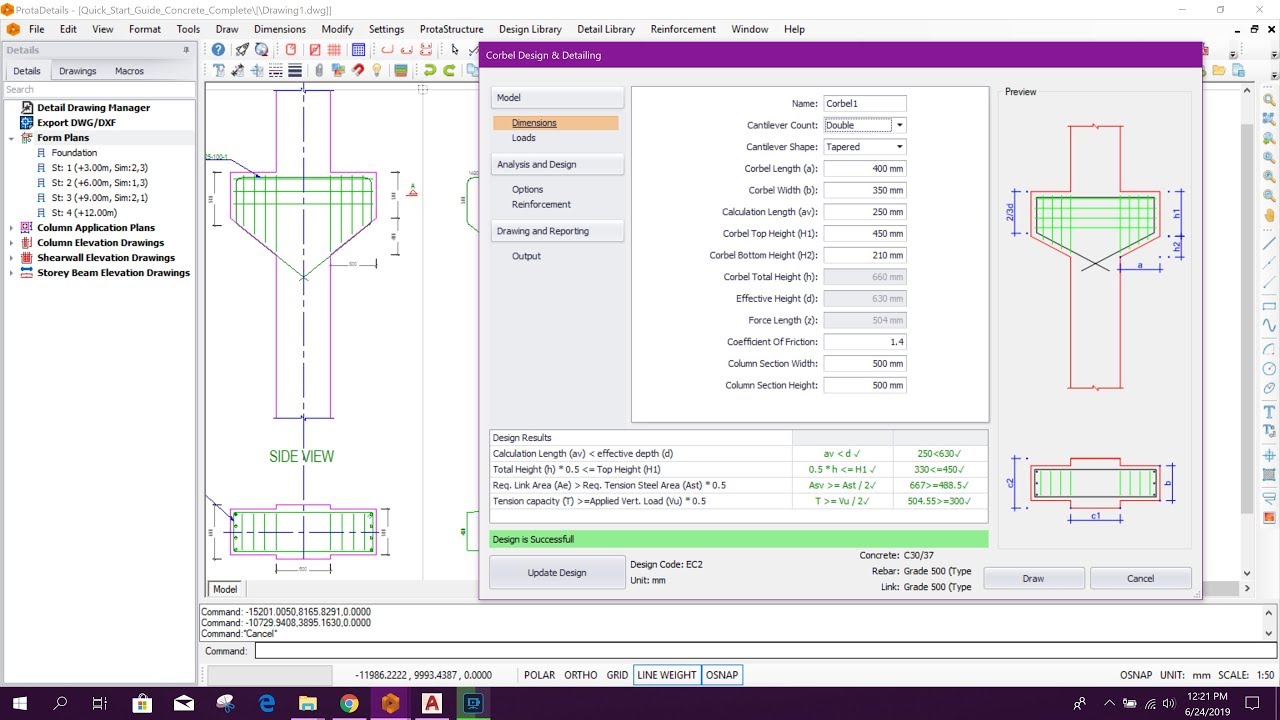Viewport: 1280px width, 720px height.
Task: Select the zoom magnifier tool on right toolbar
Action: coord(1266,100)
